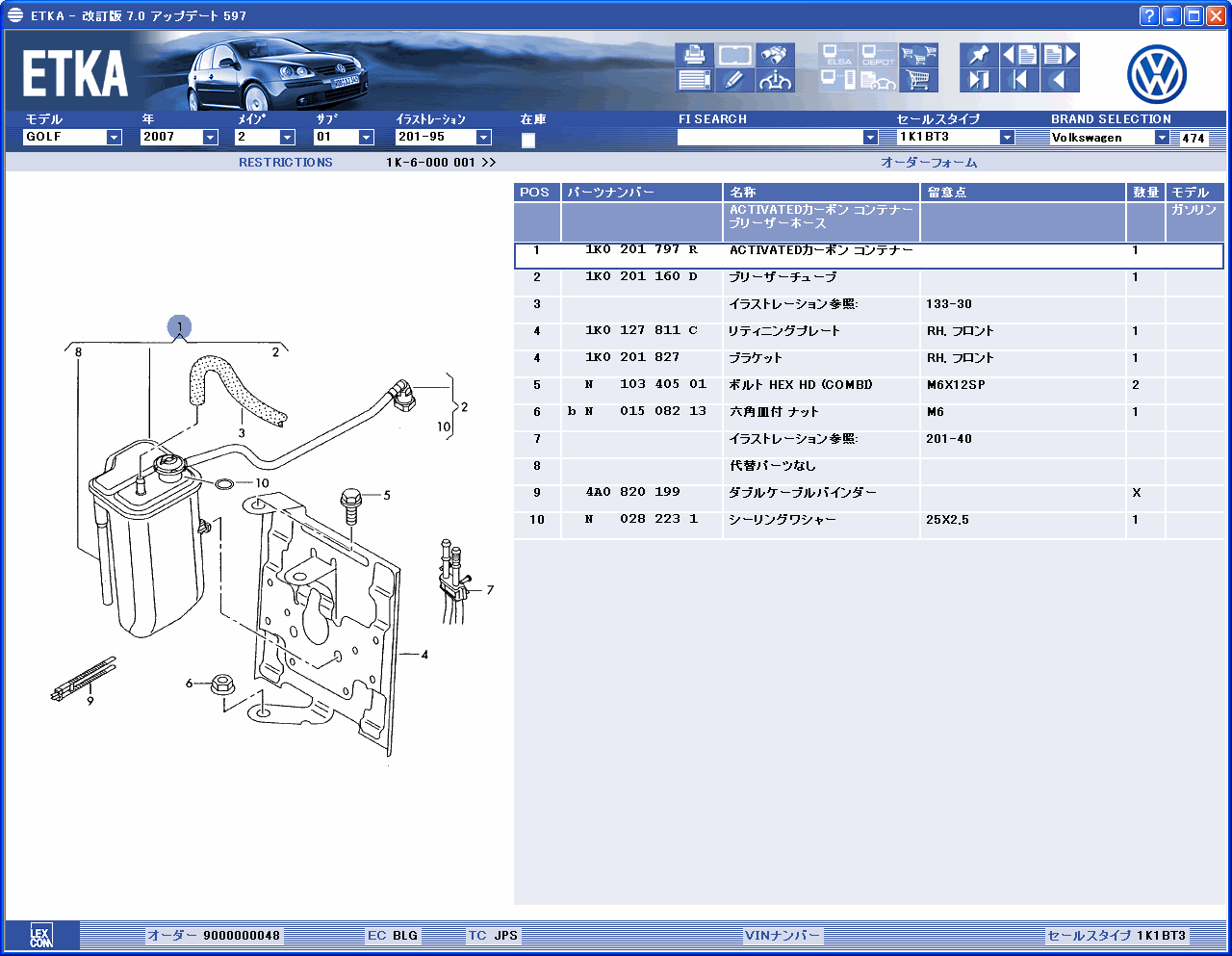Click the 1K-6-000 001 >> restriction code

pyautogui.click(x=441, y=163)
